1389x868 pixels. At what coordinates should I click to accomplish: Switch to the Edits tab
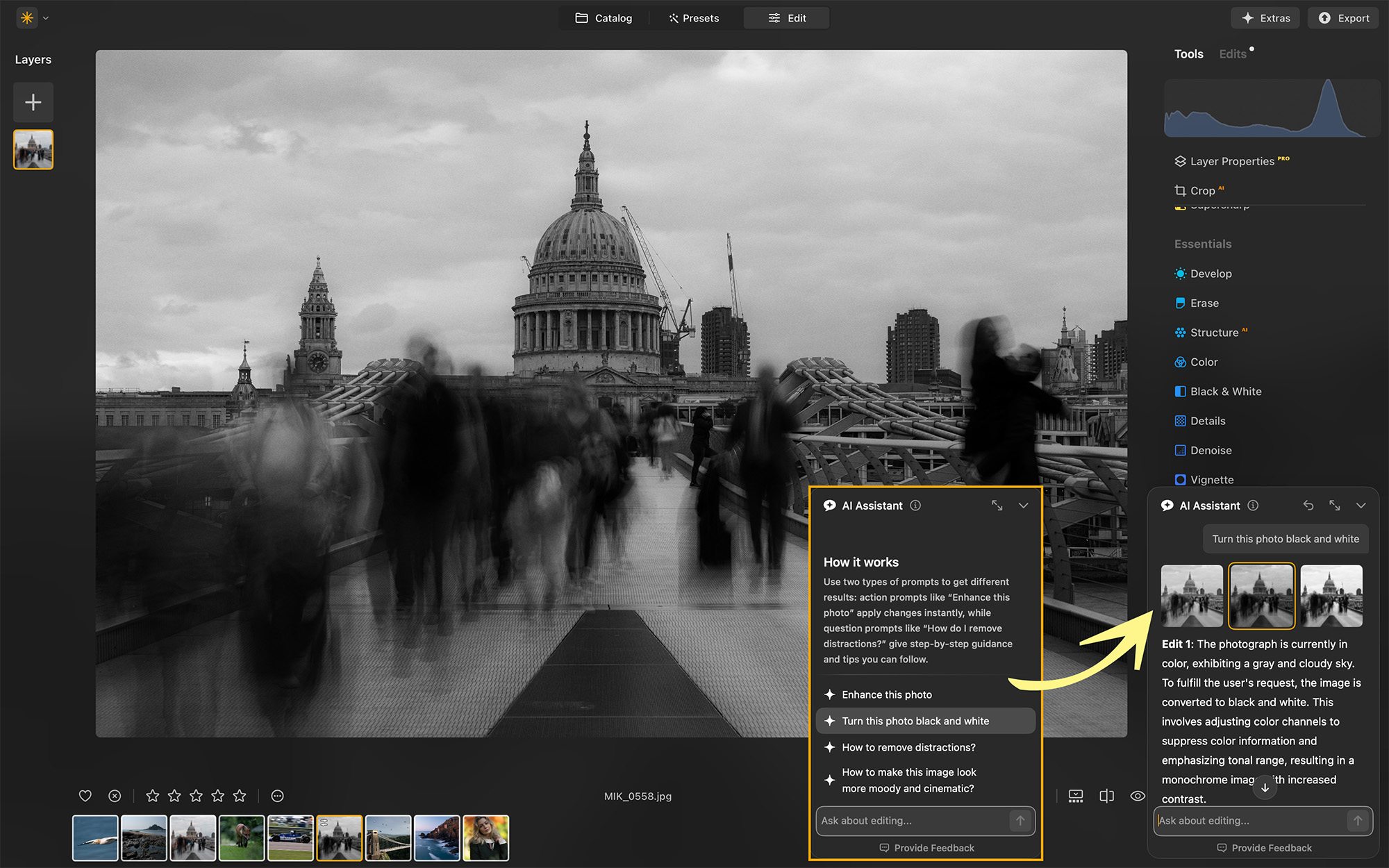point(1231,53)
